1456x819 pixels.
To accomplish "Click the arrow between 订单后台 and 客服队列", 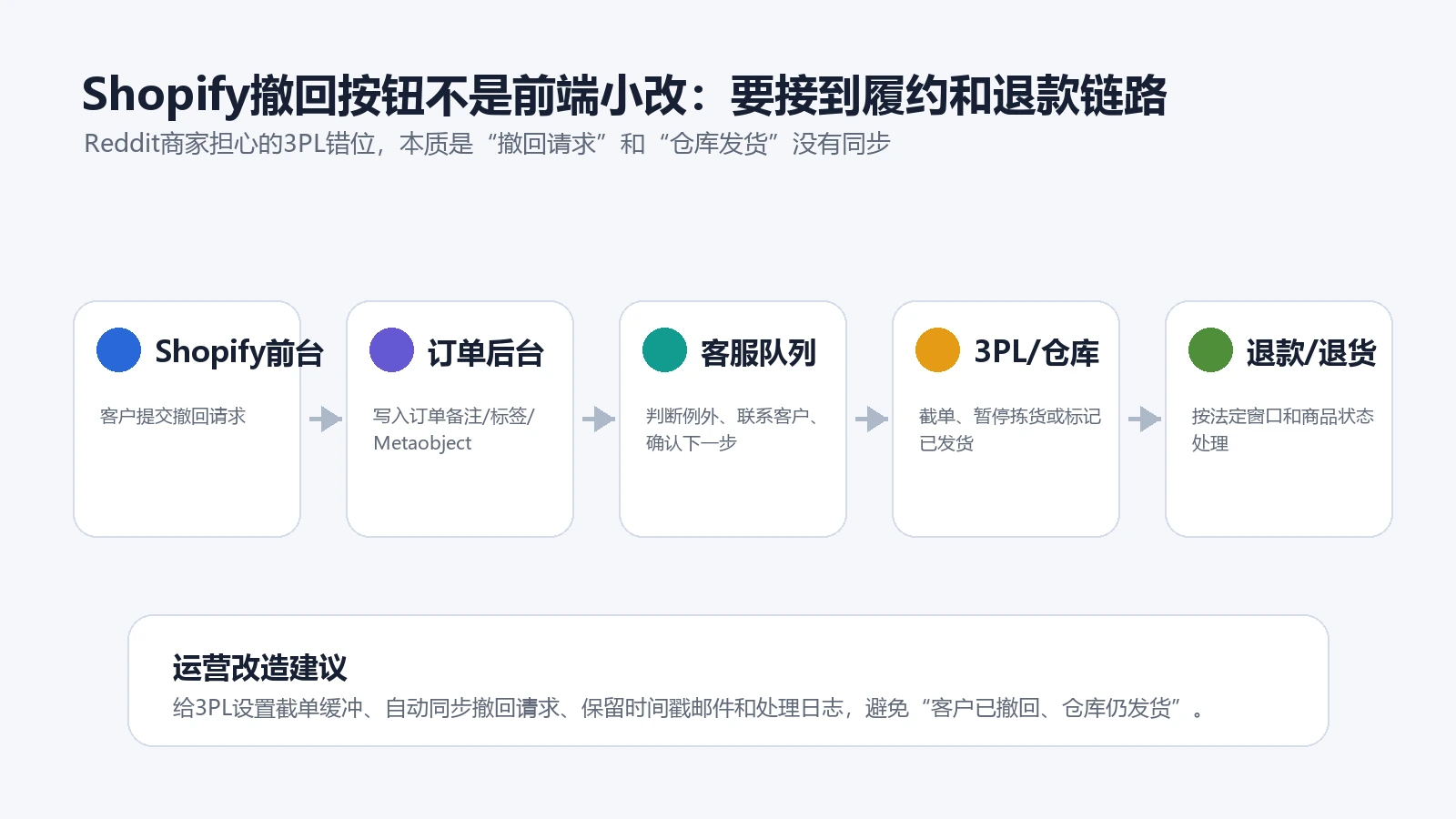I will (598, 419).
